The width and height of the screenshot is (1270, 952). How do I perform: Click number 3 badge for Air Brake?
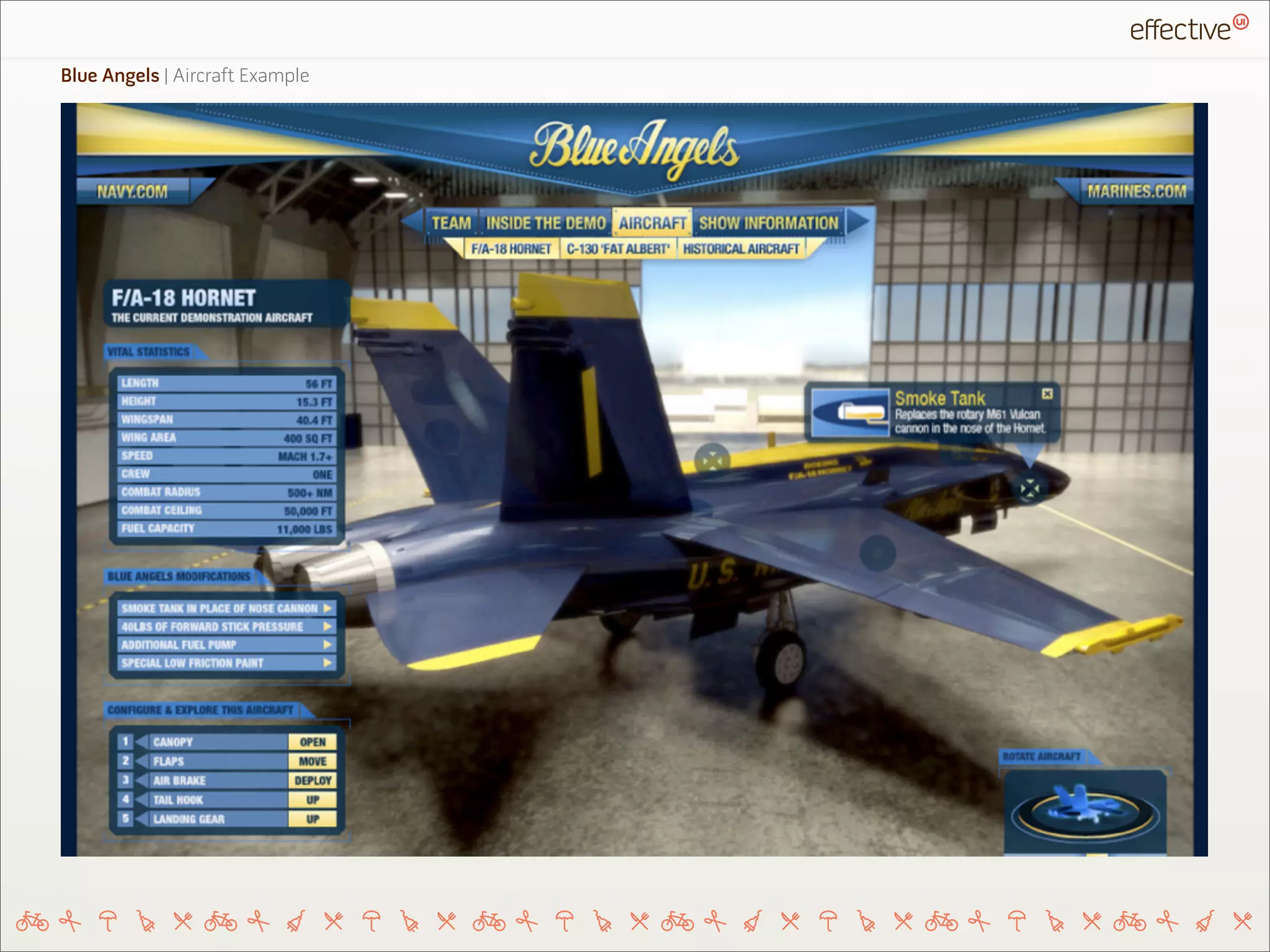[125, 780]
